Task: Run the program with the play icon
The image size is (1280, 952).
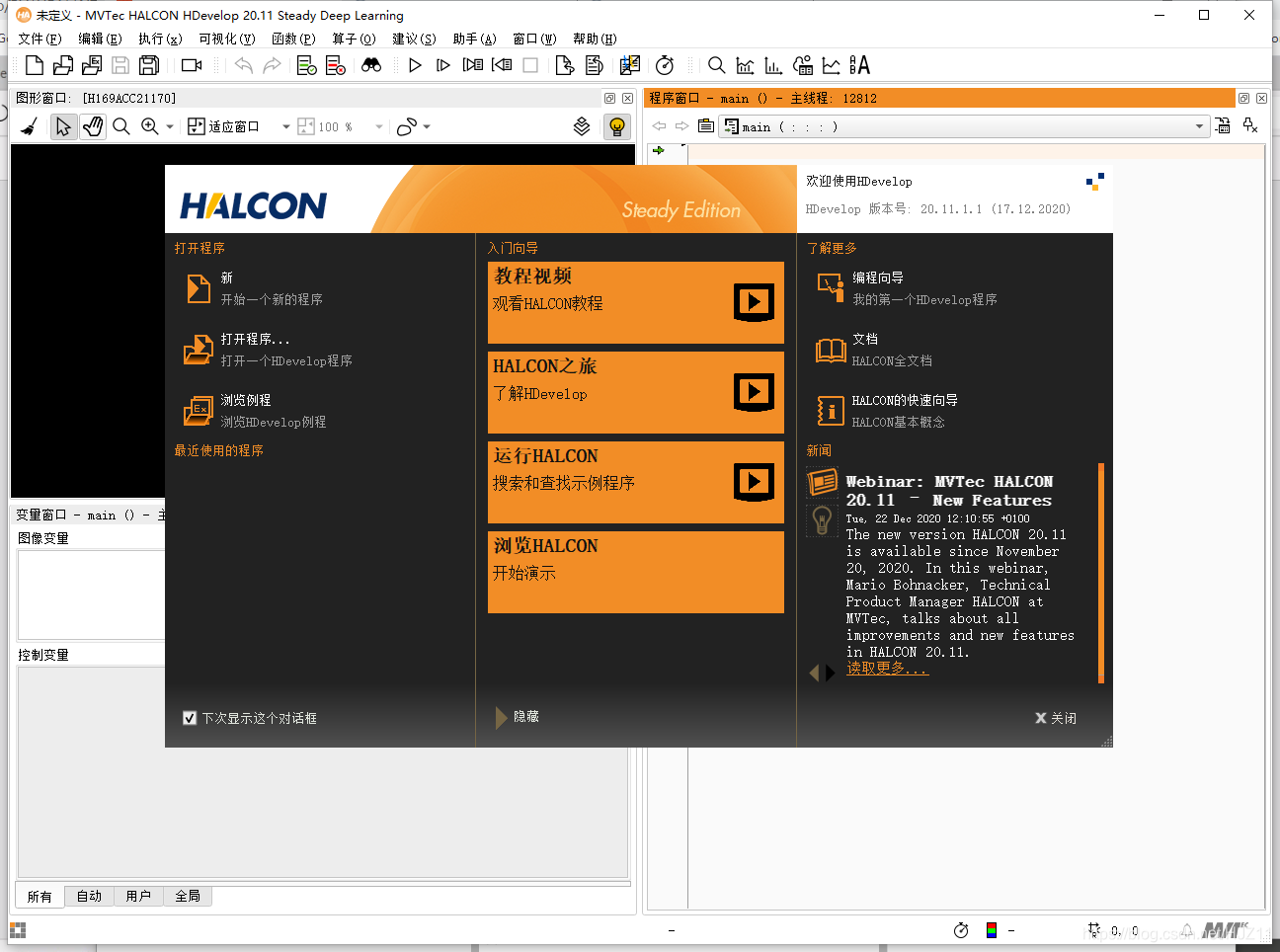Action: tap(415, 64)
